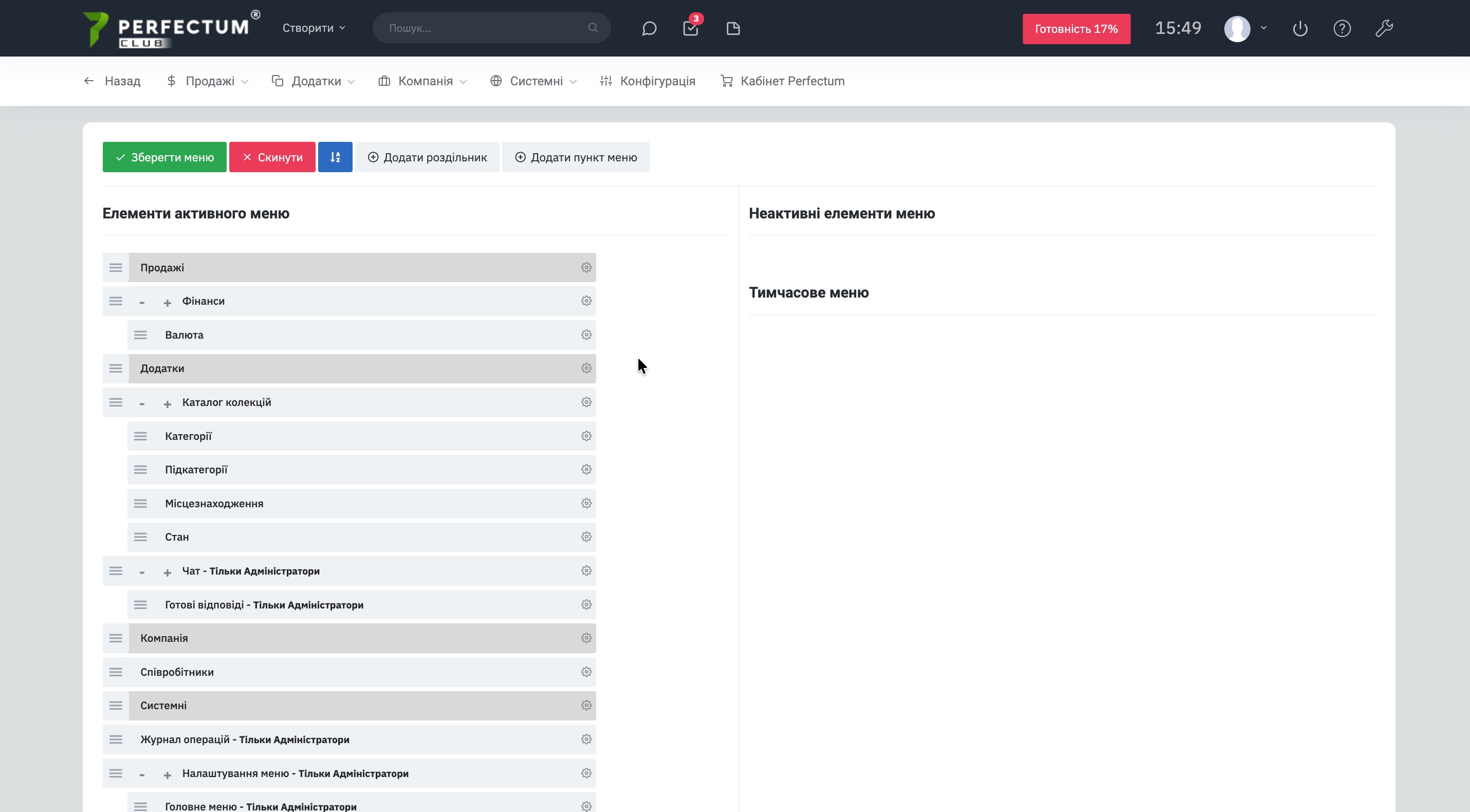Open the wrench setup icon
The width and height of the screenshot is (1470, 812).
(1384, 29)
